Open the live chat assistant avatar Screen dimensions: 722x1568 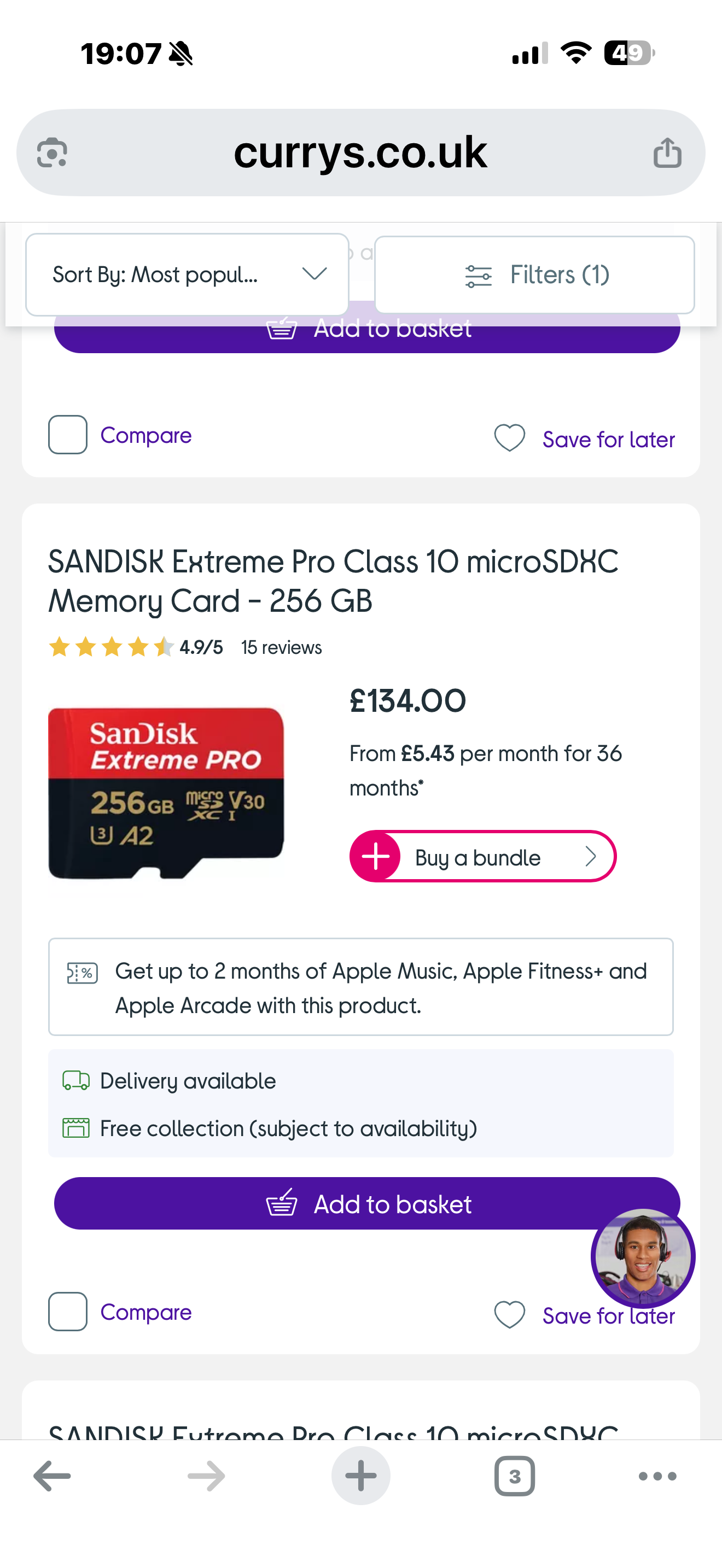point(642,1257)
